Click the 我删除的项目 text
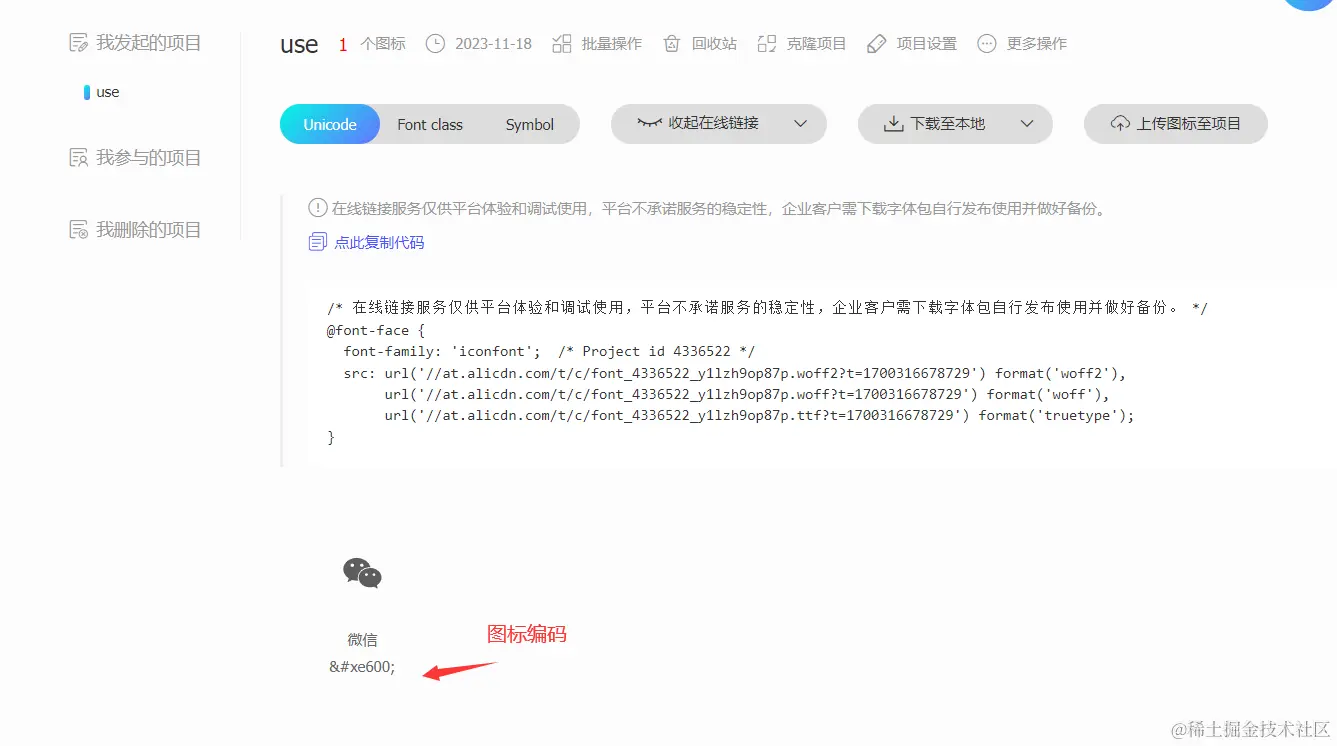 pos(149,230)
